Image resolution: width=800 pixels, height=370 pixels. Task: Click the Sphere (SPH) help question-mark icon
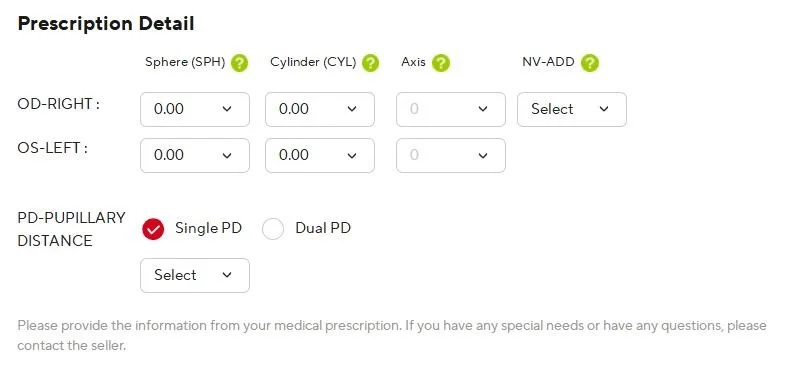(239, 63)
